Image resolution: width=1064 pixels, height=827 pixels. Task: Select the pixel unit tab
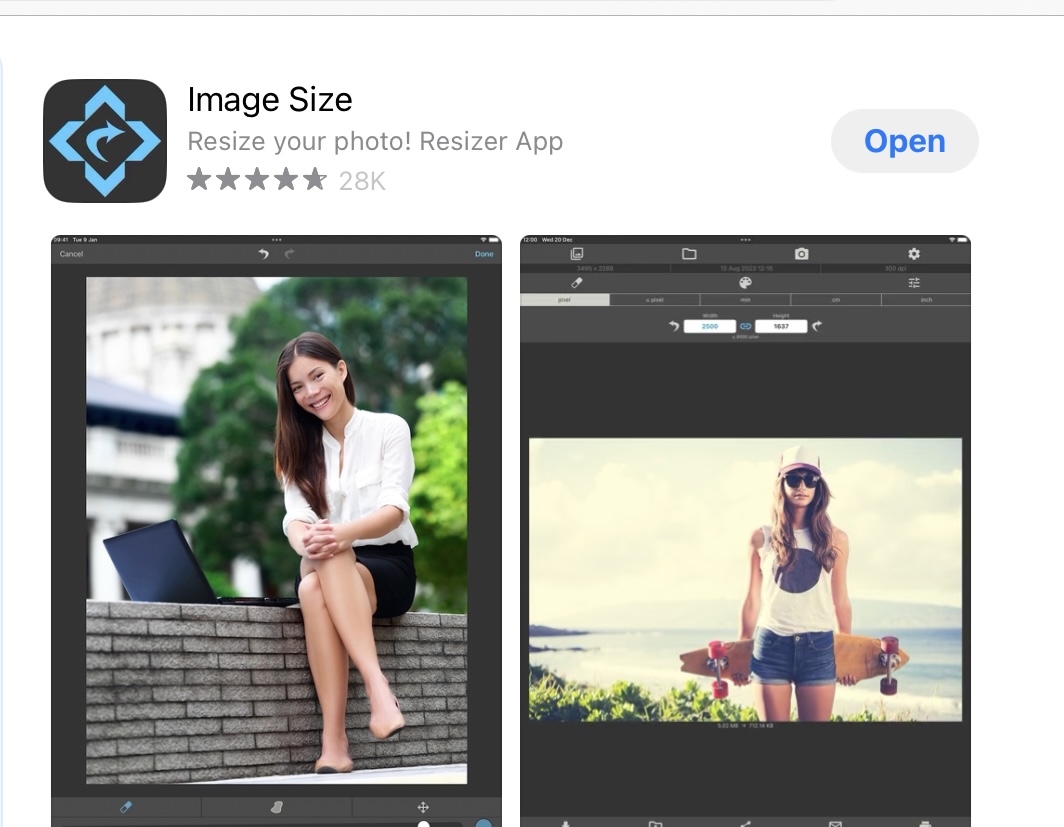coord(565,300)
